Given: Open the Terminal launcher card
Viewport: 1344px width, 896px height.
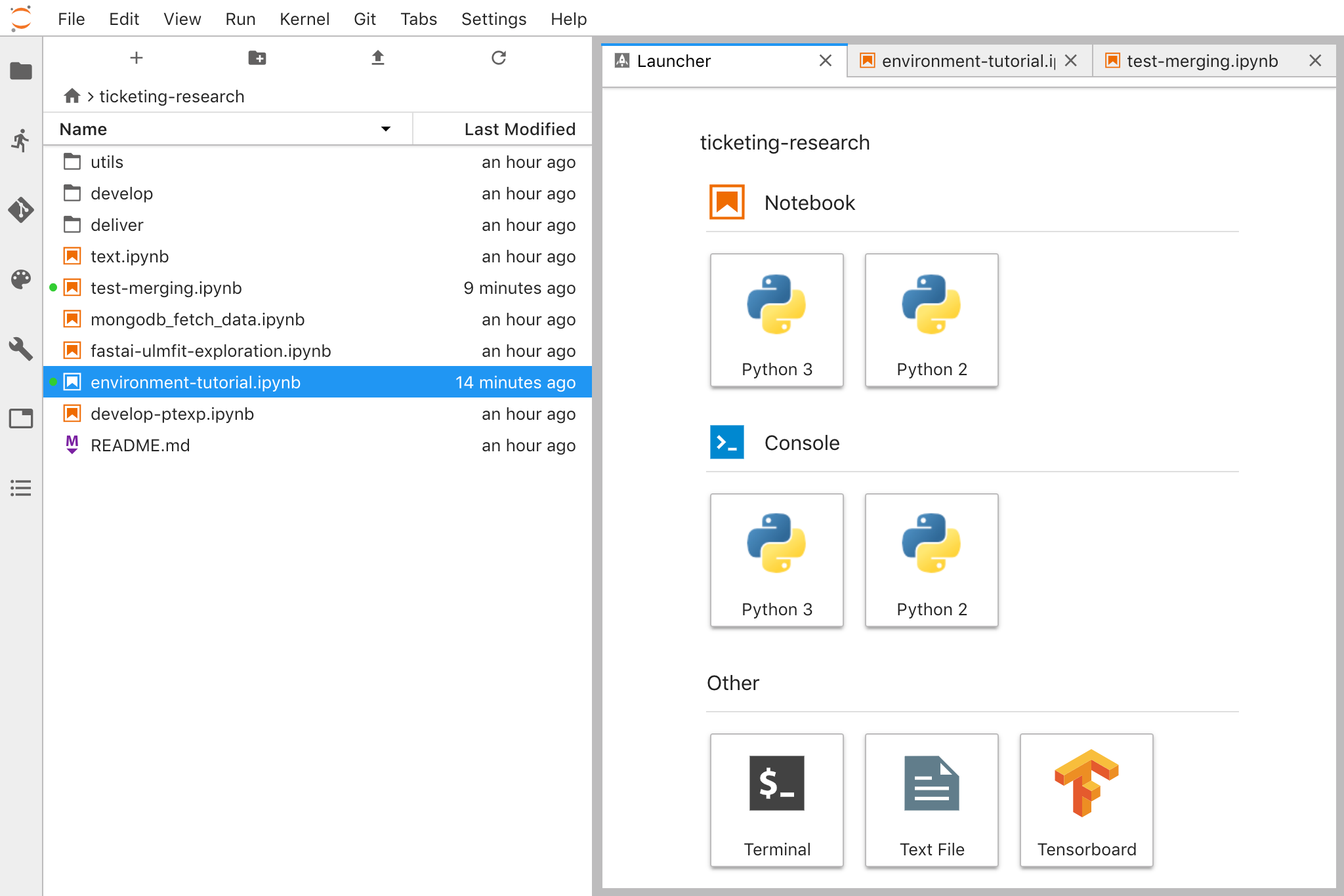Looking at the screenshot, I should click(x=776, y=800).
